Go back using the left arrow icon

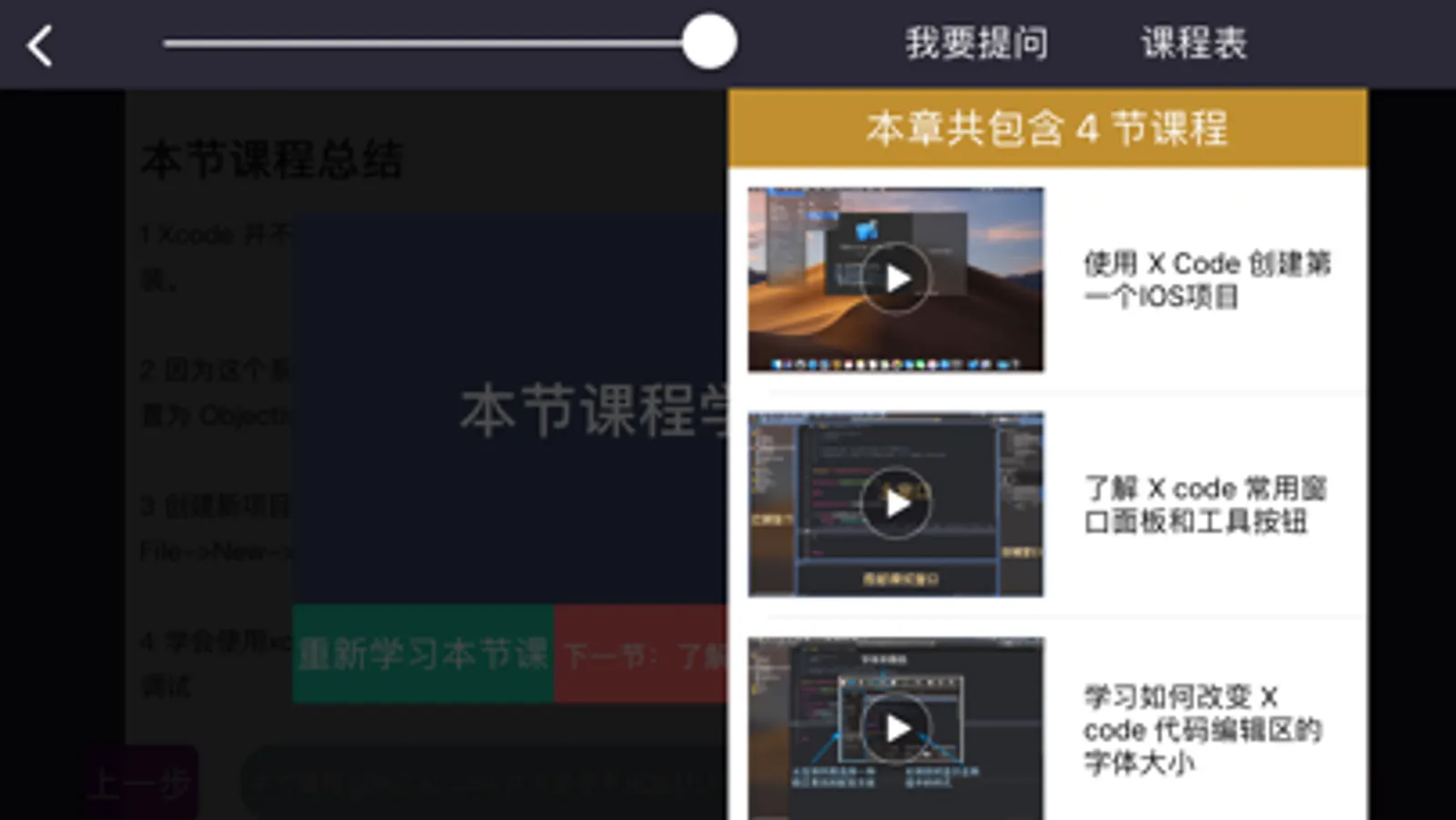pyautogui.click(x=39, y=45)
